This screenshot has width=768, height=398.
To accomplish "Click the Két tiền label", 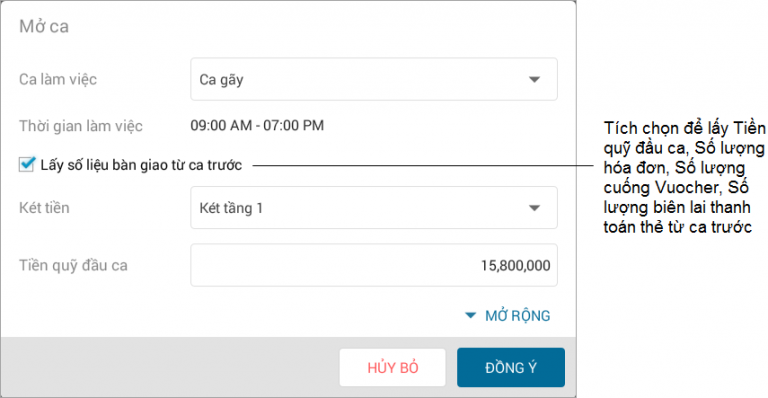I will coord(44,208).
